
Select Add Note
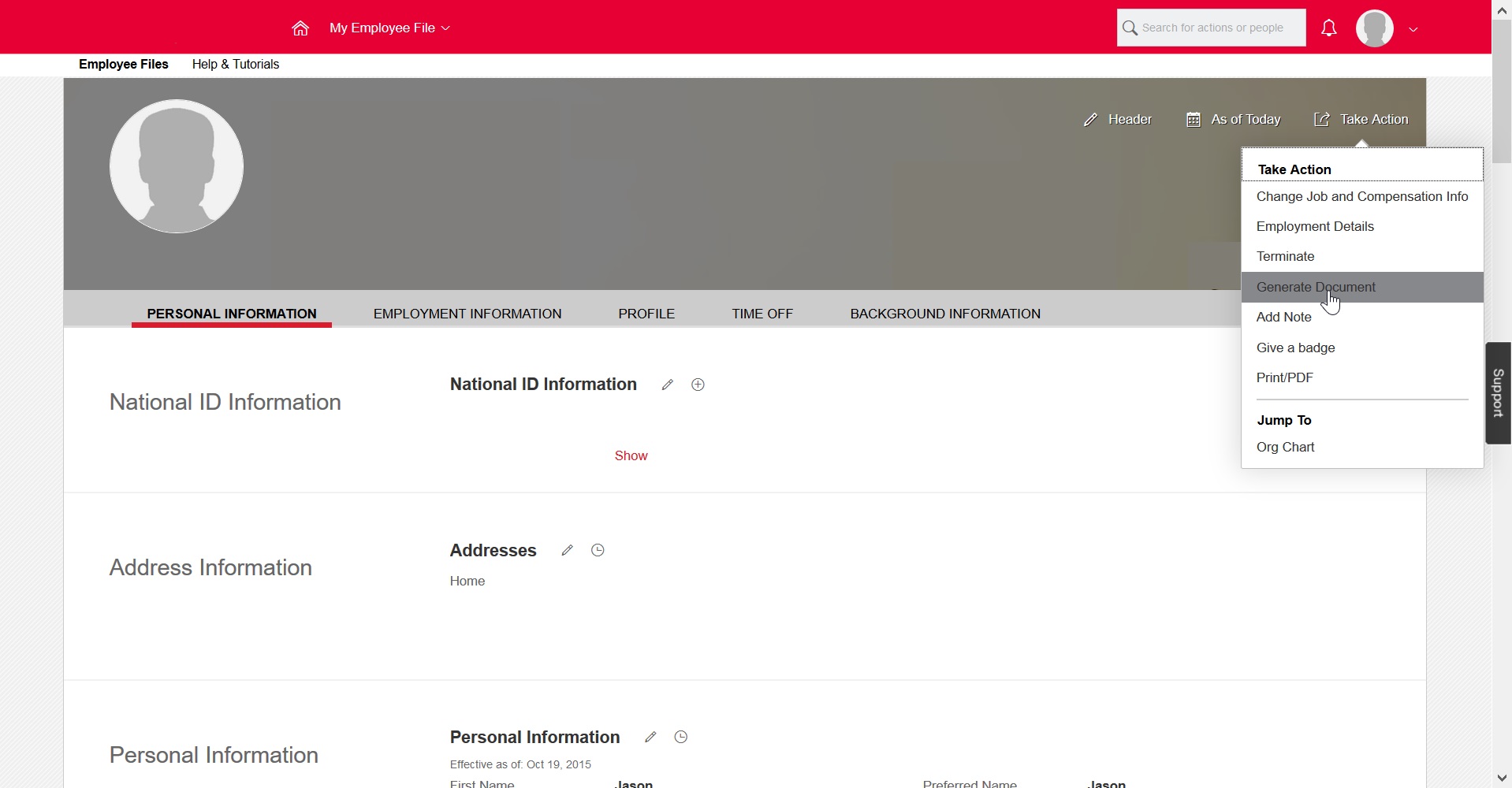point(1362,318)
